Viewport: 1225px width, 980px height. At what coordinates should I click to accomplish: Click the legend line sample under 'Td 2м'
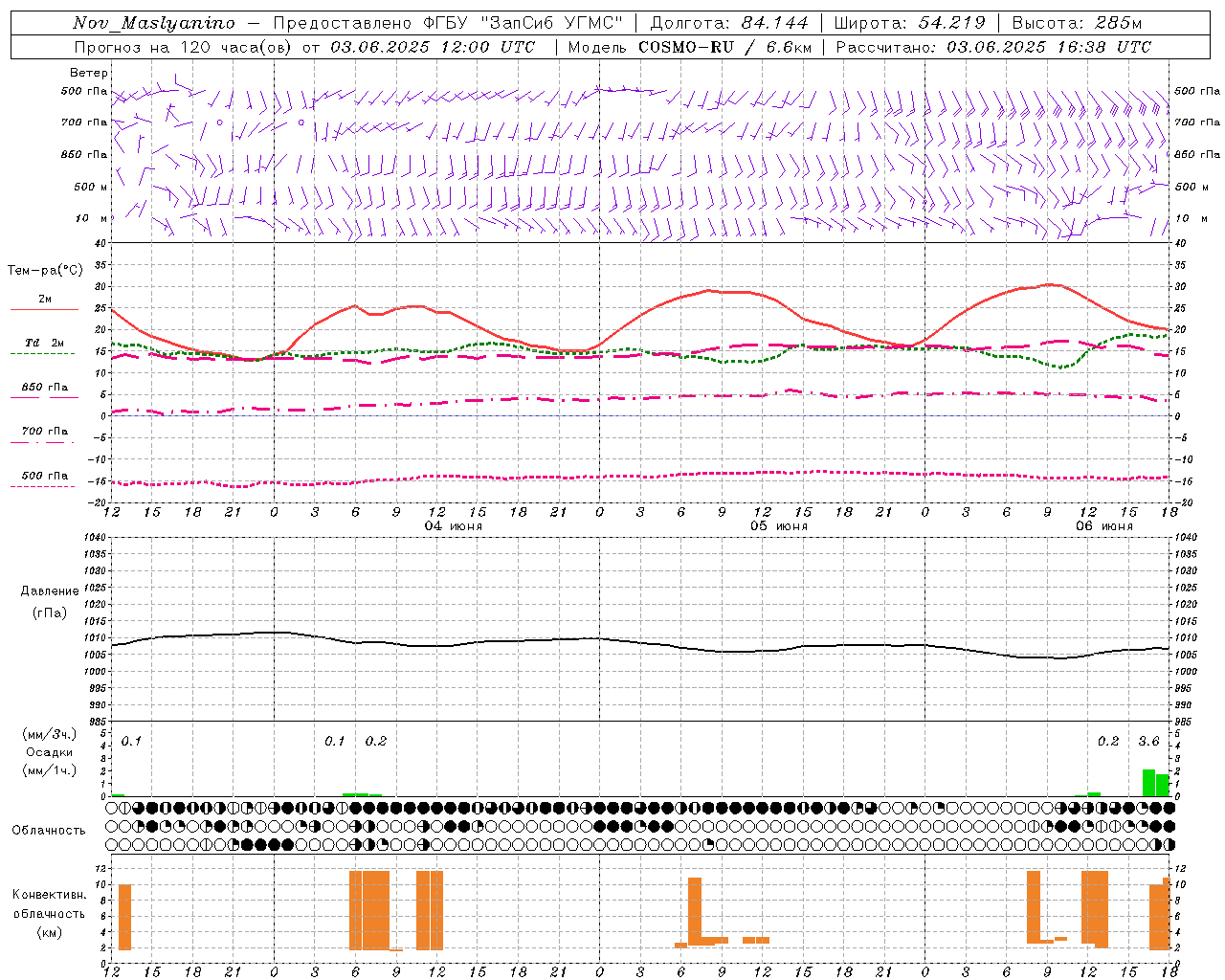(x=43, y=354)
